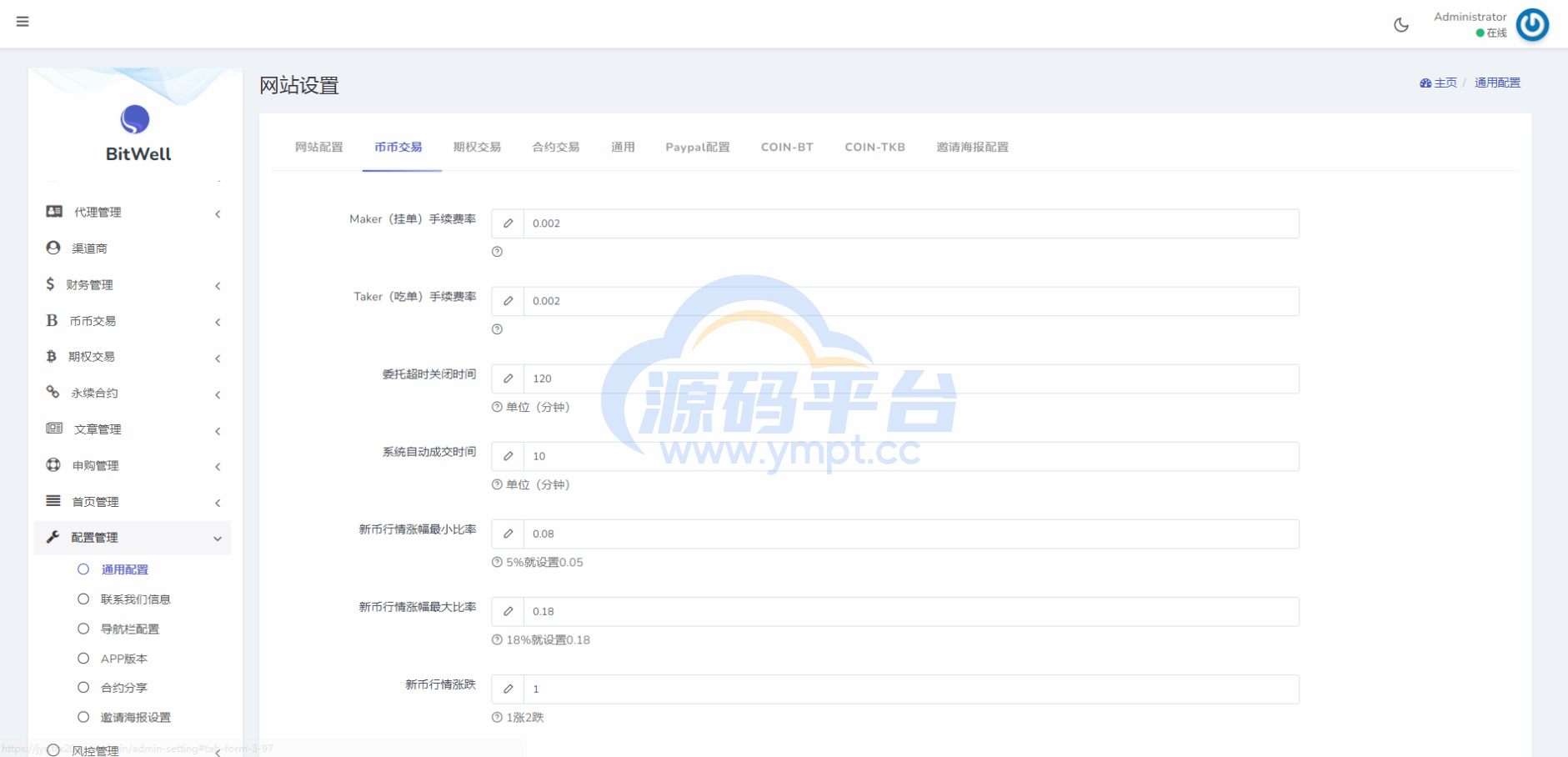Switch to the 通用 tab
1568x757 pixels.
623,147
